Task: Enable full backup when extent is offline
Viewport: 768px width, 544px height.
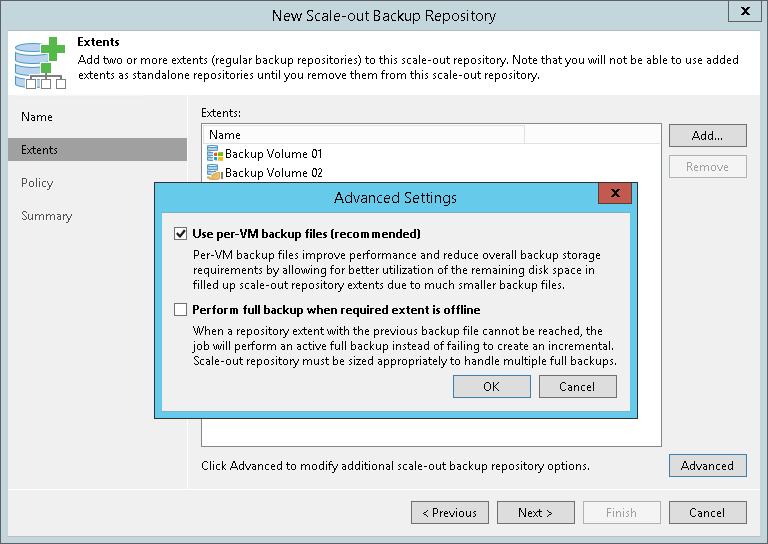Action: [x=181, y=310]
